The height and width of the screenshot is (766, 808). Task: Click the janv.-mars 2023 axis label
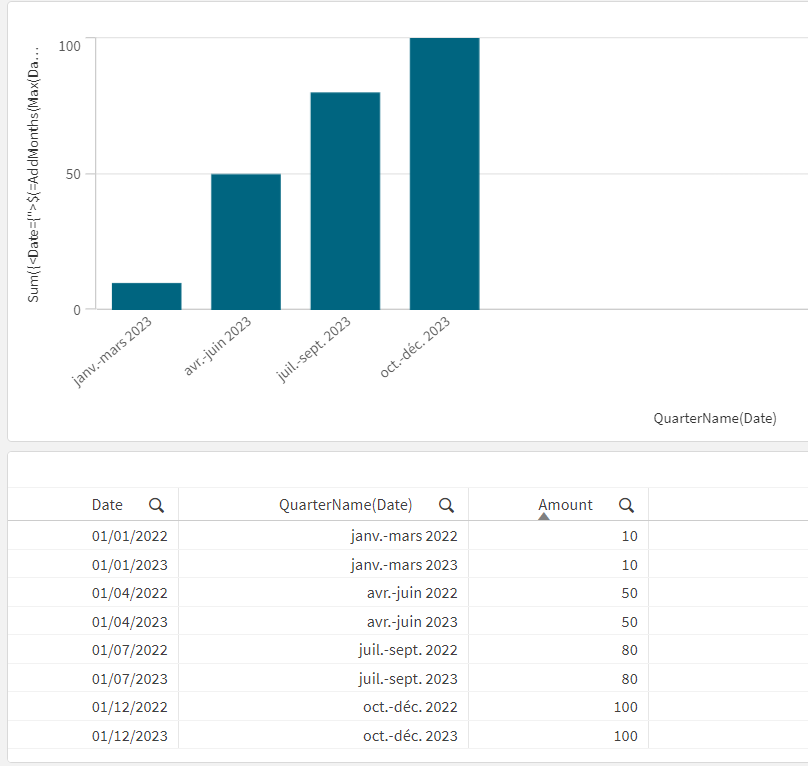(x=111, y=352)
